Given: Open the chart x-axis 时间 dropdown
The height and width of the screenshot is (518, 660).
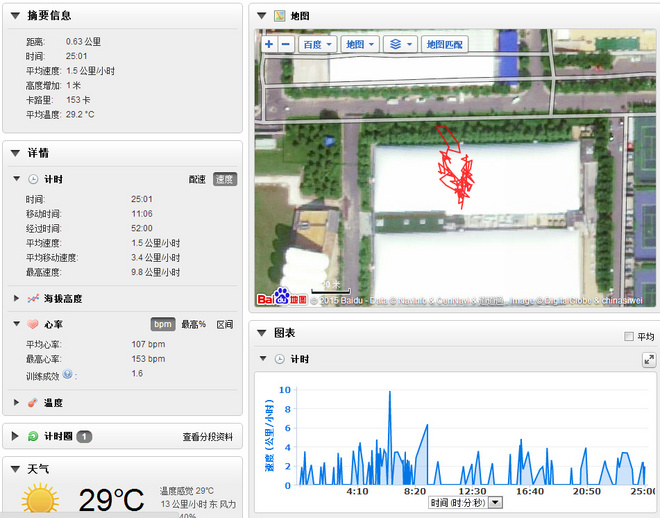Looking at the screenshot, I should pyautogui.click(x=494, y=504).
